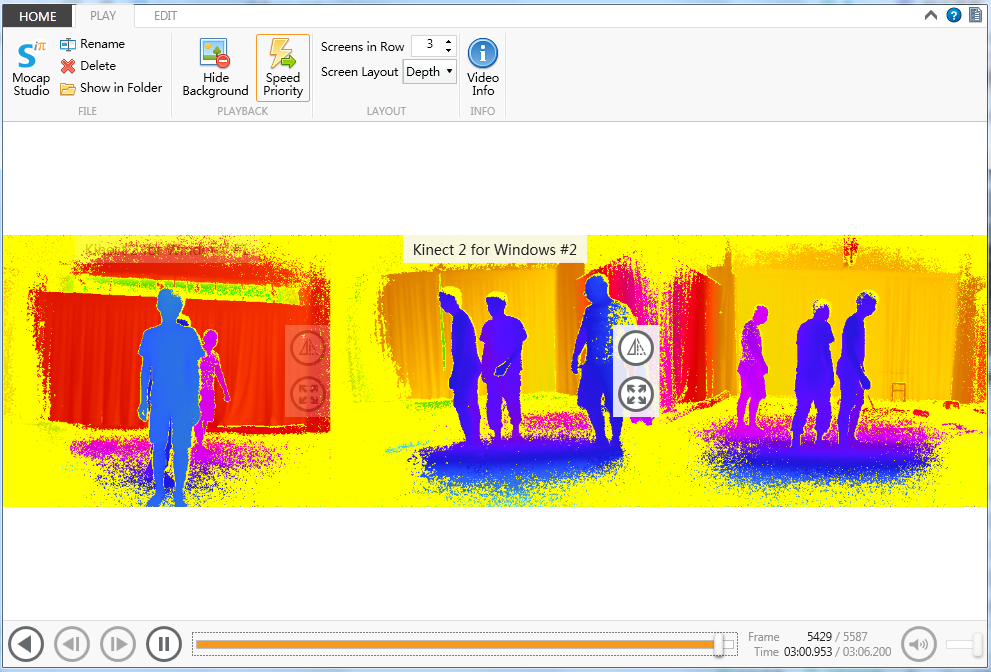Switch to the EDIT tab

coord(166,16)
